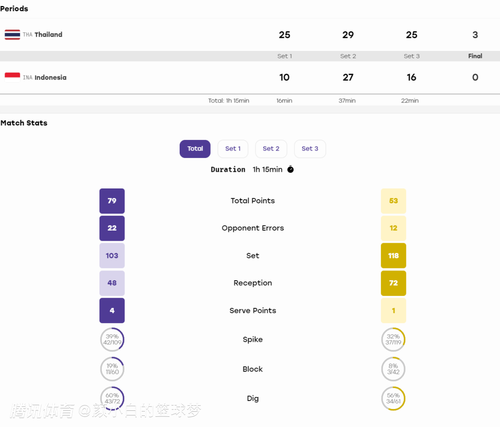Click Indonesia's Opponent Errors value 12
The width and height of the screenshot is (500, 427).
(393, 228)
